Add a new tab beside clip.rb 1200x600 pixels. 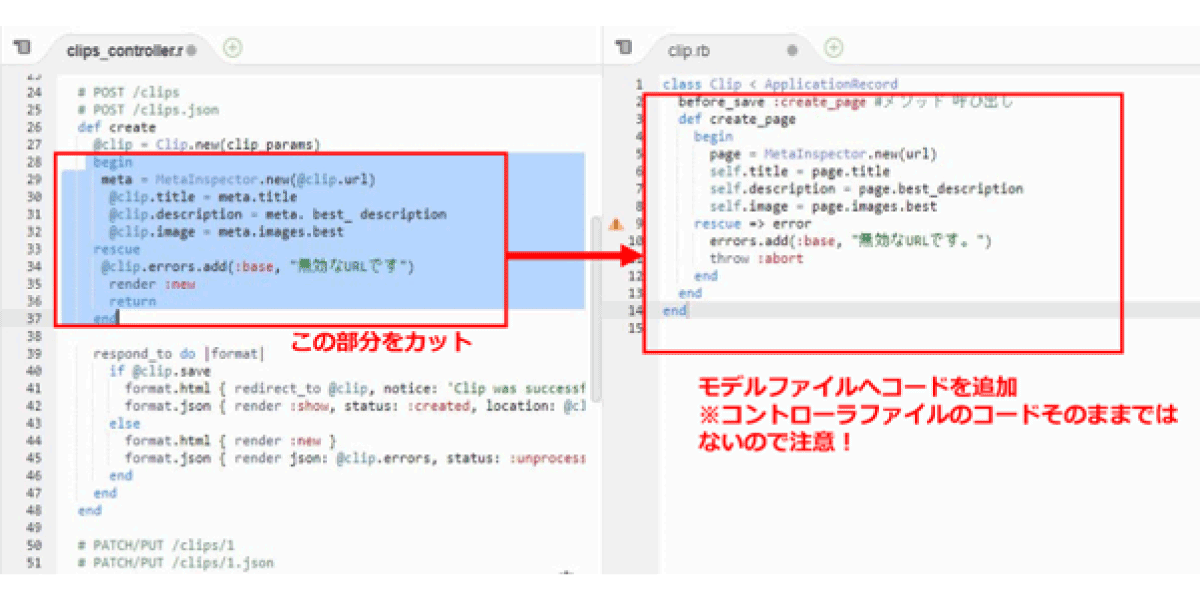click(834, 47)
